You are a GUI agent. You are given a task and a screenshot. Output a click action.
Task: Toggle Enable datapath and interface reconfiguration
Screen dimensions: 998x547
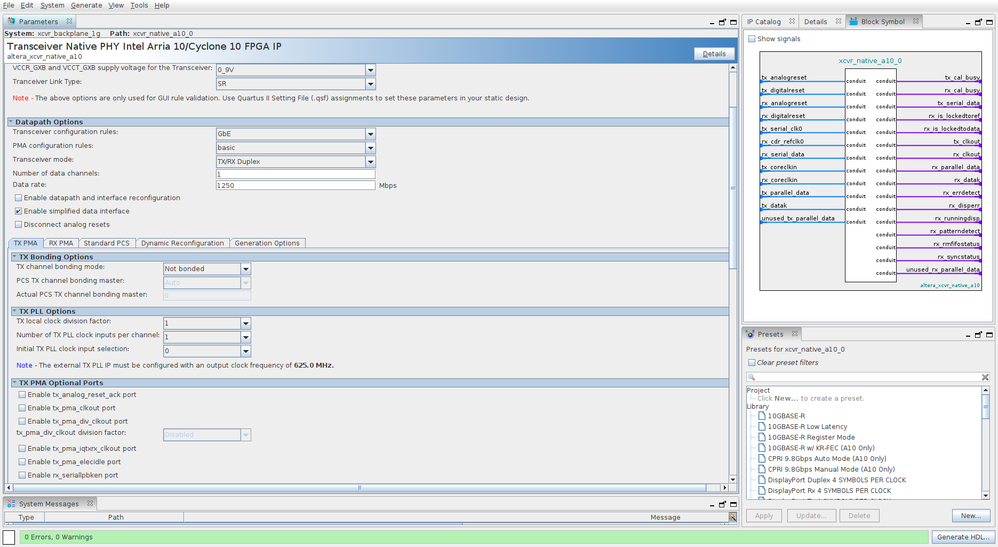click(x=18, y=197)
